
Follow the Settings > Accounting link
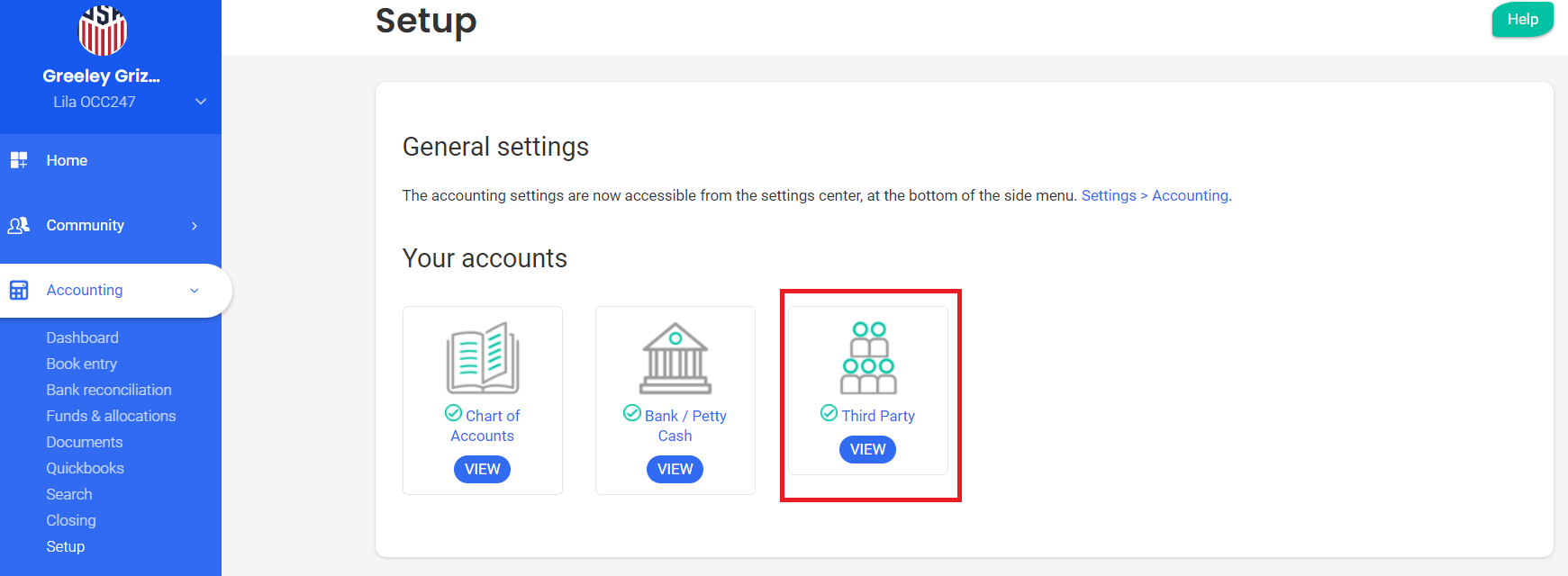tap(1155, 195)
